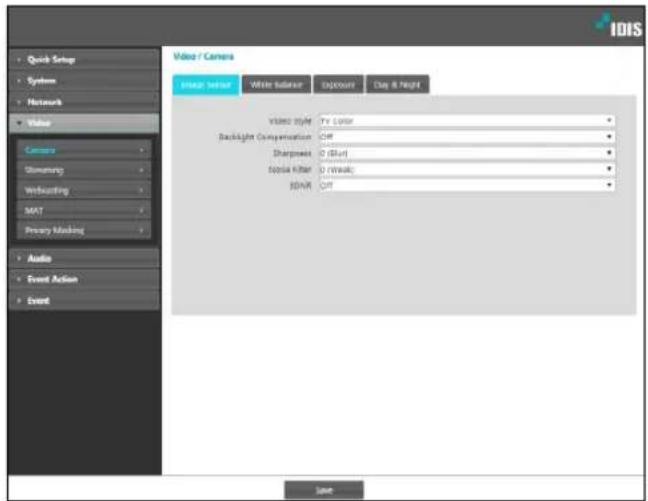Open the MAT submenu item
648x501 pixels.
(84, 210)
